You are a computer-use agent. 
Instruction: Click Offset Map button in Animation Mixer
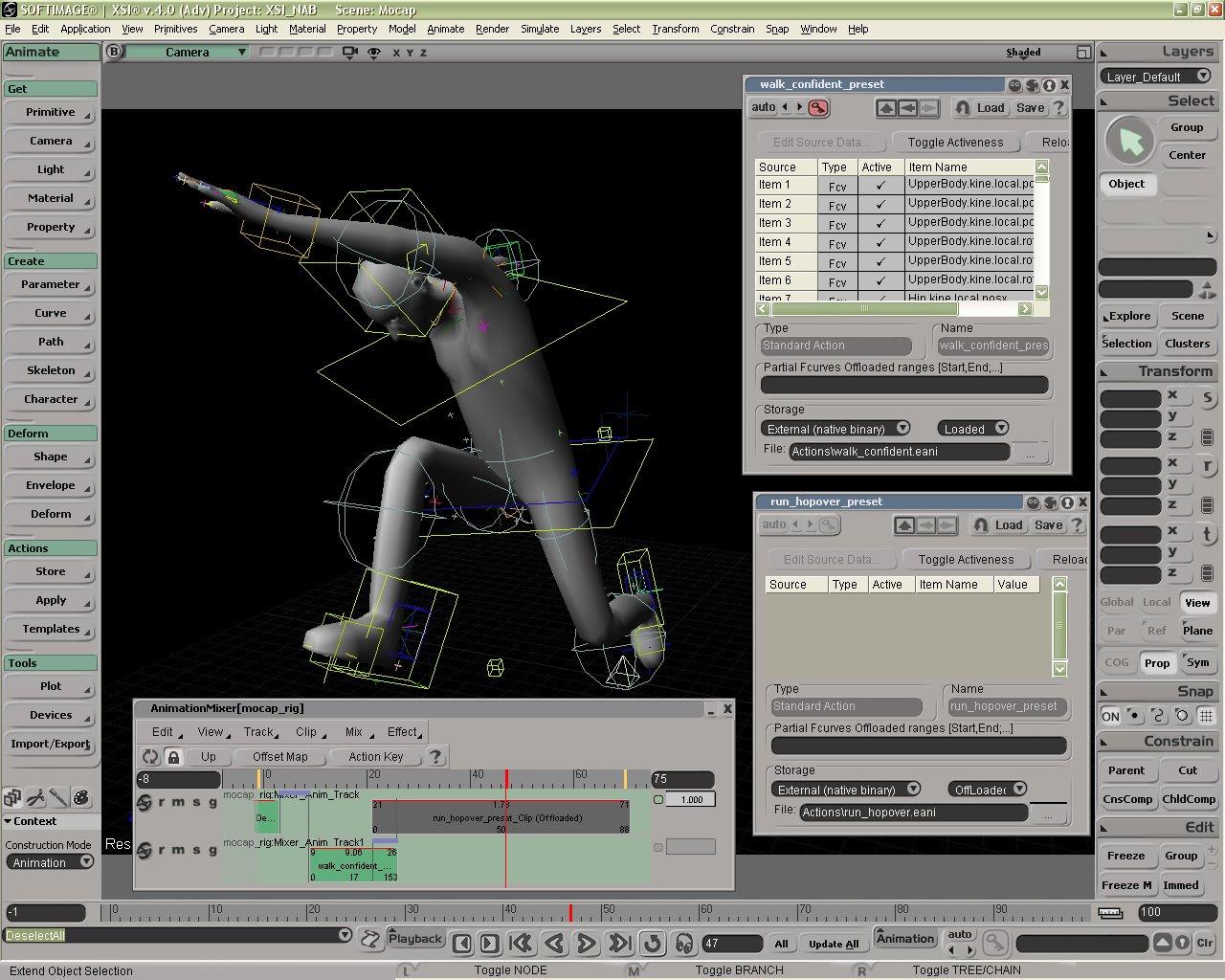279,757
